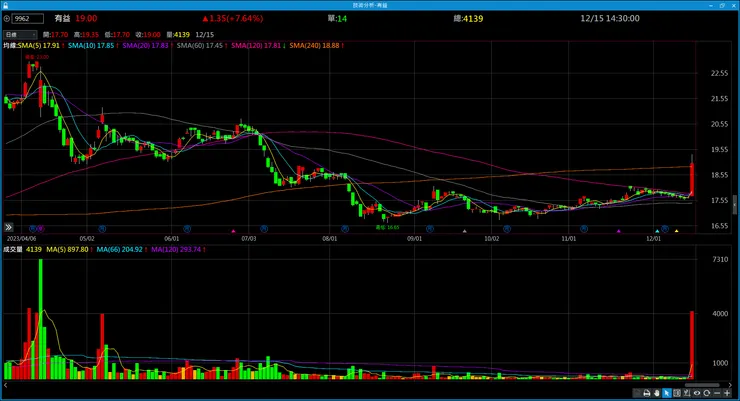Click circle event marker nearest 07/03 label

point(264,229)
